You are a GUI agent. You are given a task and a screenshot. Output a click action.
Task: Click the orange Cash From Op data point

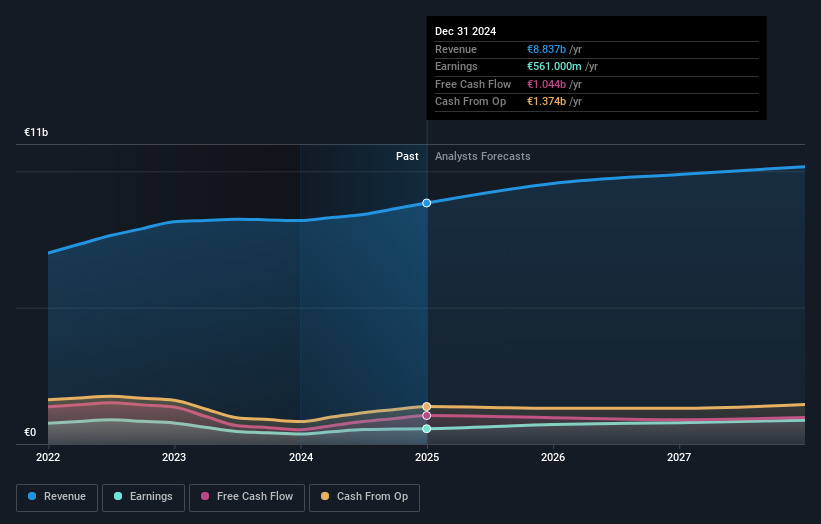click(427, 407)
